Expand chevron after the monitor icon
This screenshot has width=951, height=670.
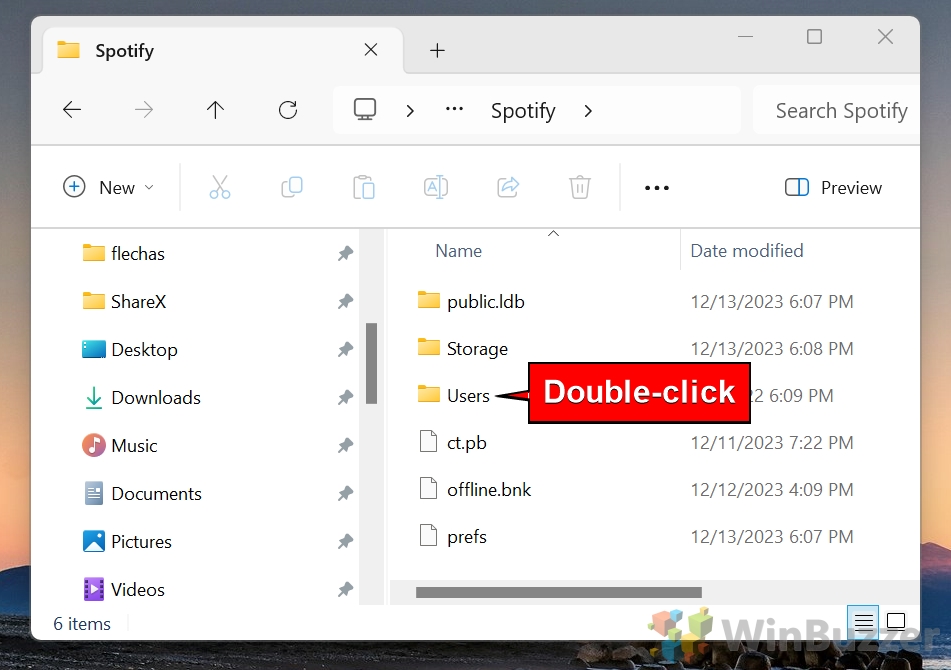(x=410, y=111)
